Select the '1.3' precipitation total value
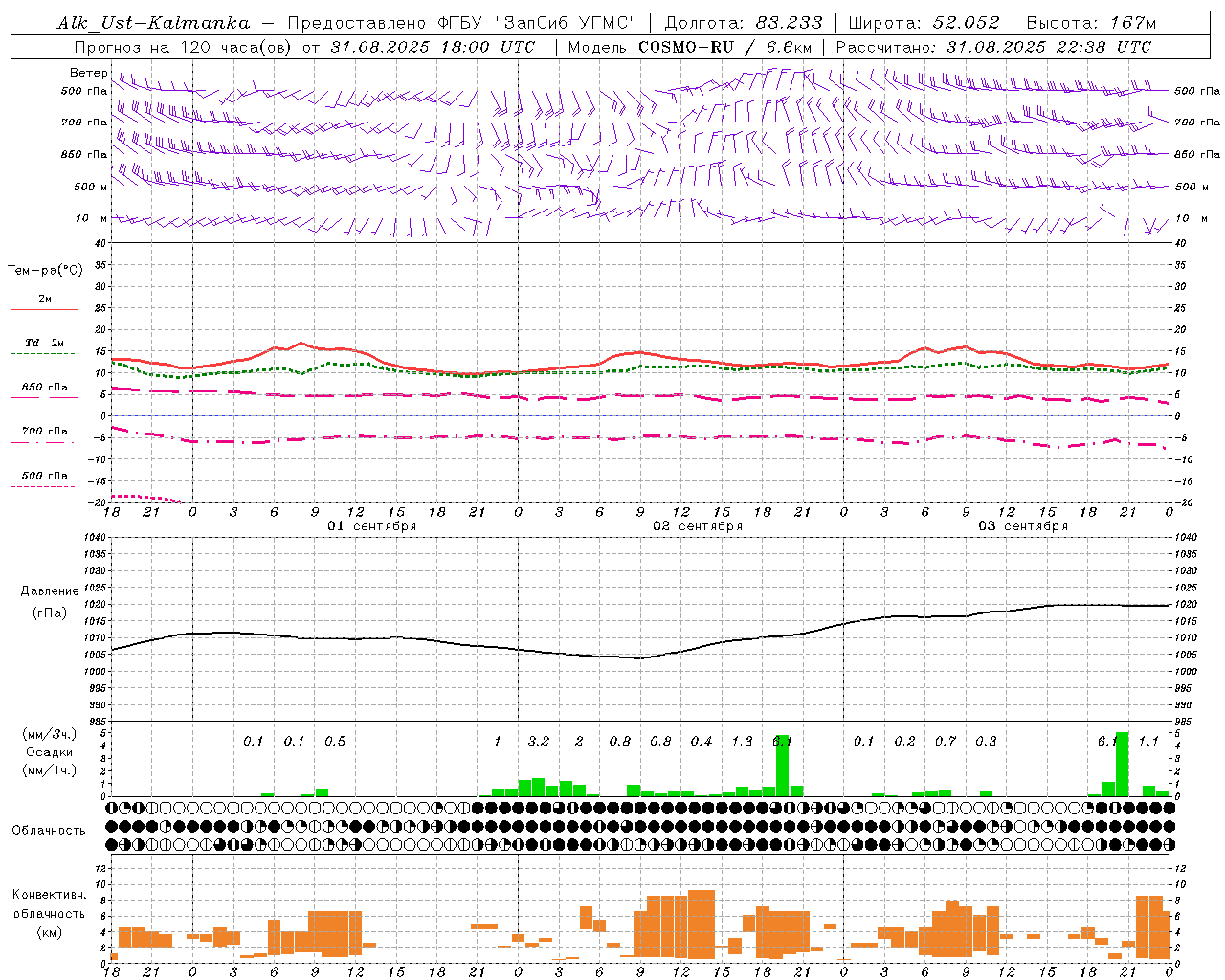The image size is (1225, 980). pos(742,741)
